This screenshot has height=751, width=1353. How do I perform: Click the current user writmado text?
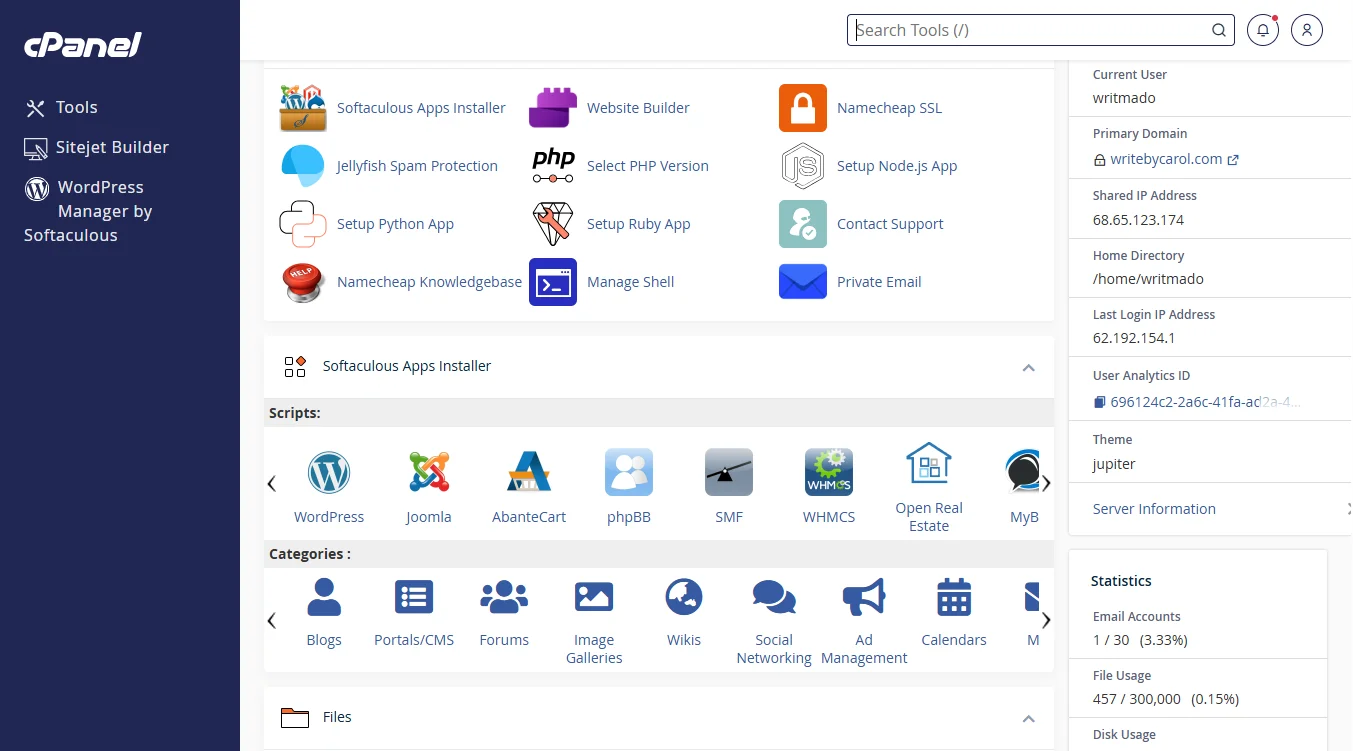coord(1124,98)
